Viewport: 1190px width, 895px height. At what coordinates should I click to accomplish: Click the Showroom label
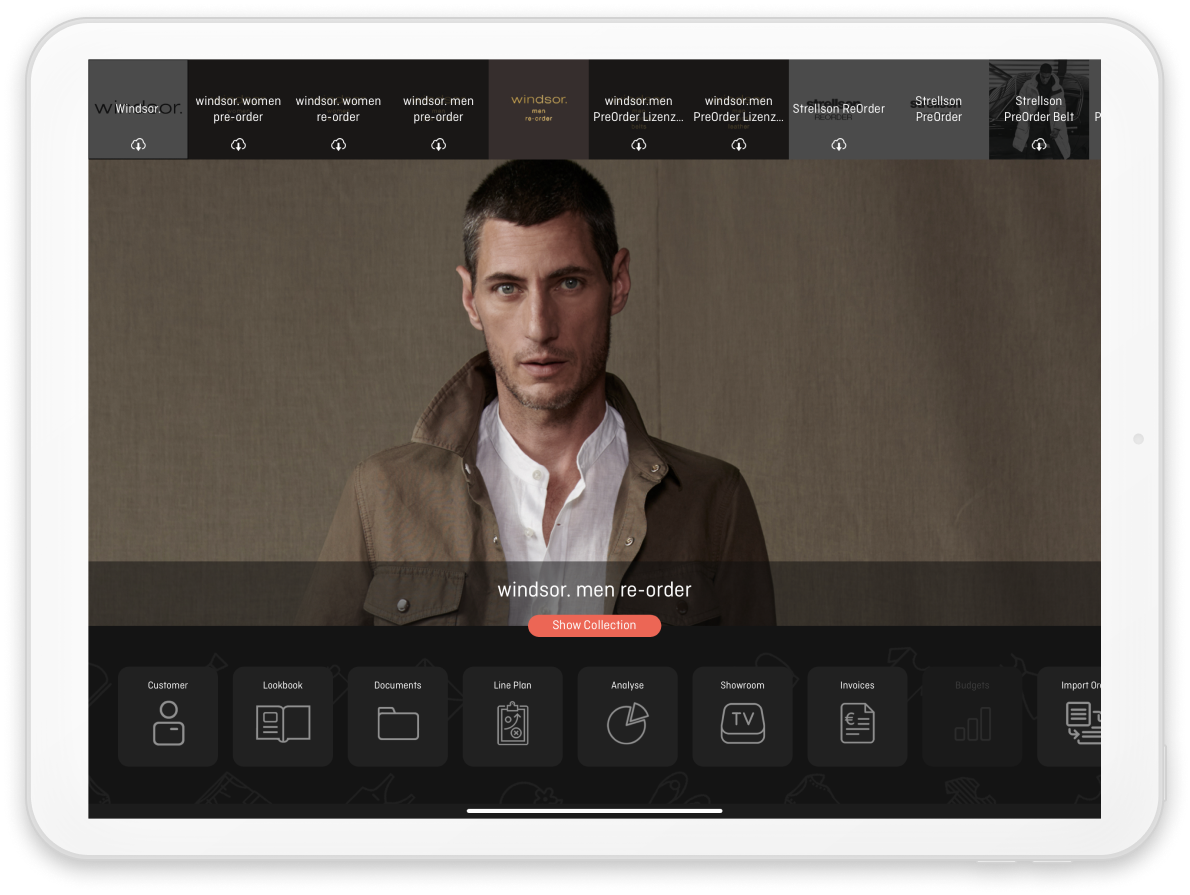click(x=742, y=685)
